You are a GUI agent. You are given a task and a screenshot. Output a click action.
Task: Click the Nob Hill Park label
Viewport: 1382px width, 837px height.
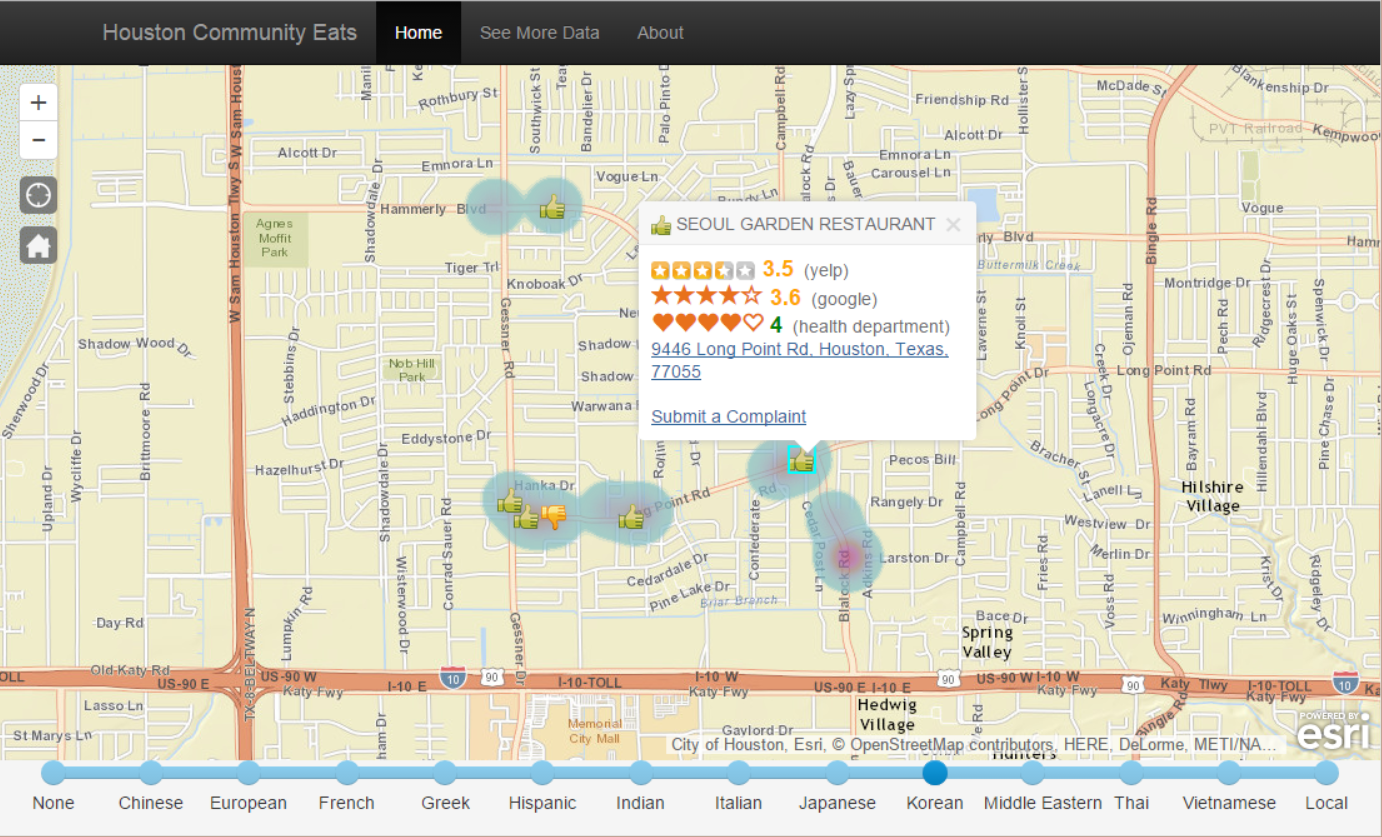pyautogui.click(x=412, y=370)
